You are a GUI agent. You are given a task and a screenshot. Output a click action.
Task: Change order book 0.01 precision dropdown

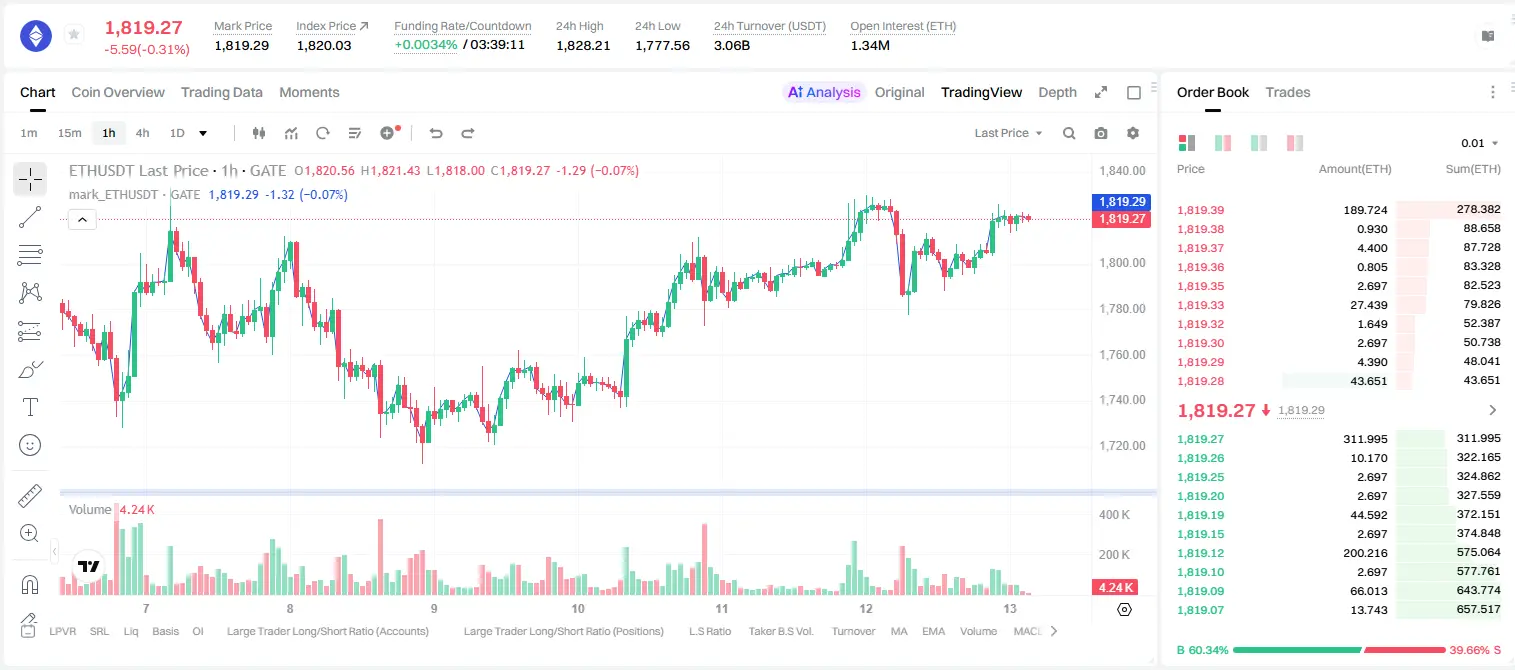click(x=1480, y=143)
